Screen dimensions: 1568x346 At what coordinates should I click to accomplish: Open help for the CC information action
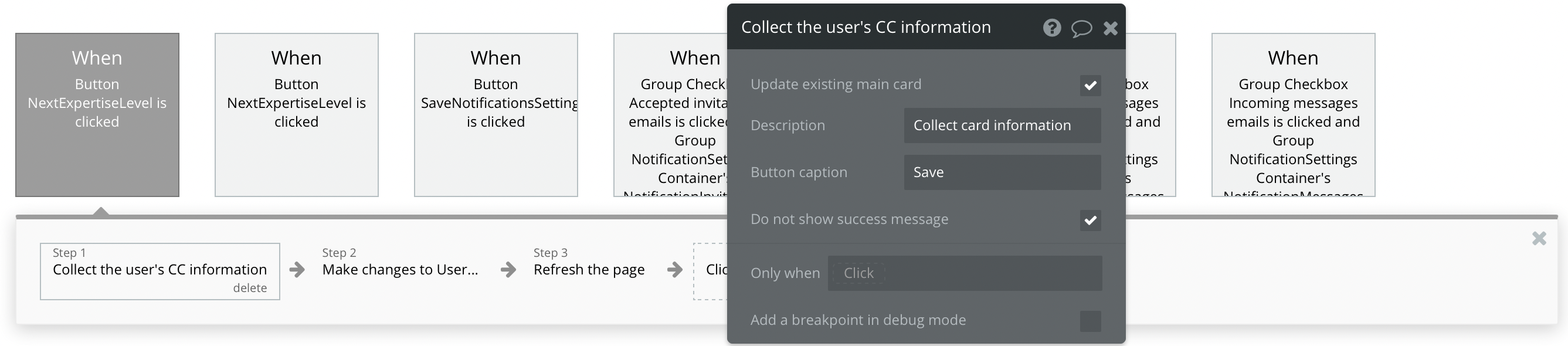coord(1051,28)
